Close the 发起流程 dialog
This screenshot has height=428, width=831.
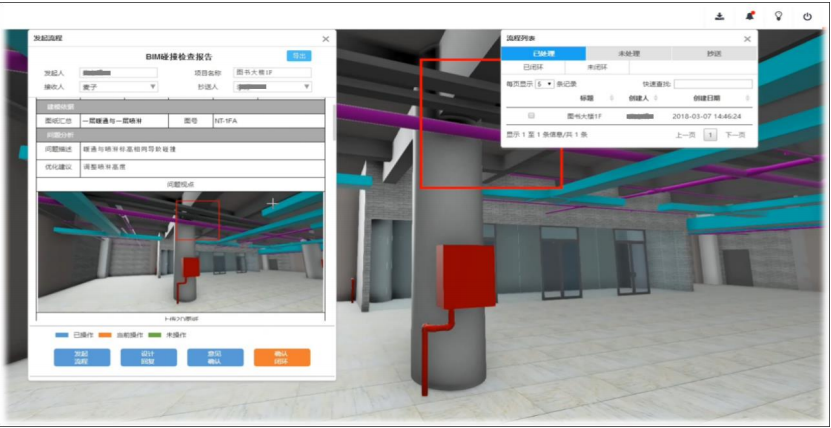[x=326, y=39]
